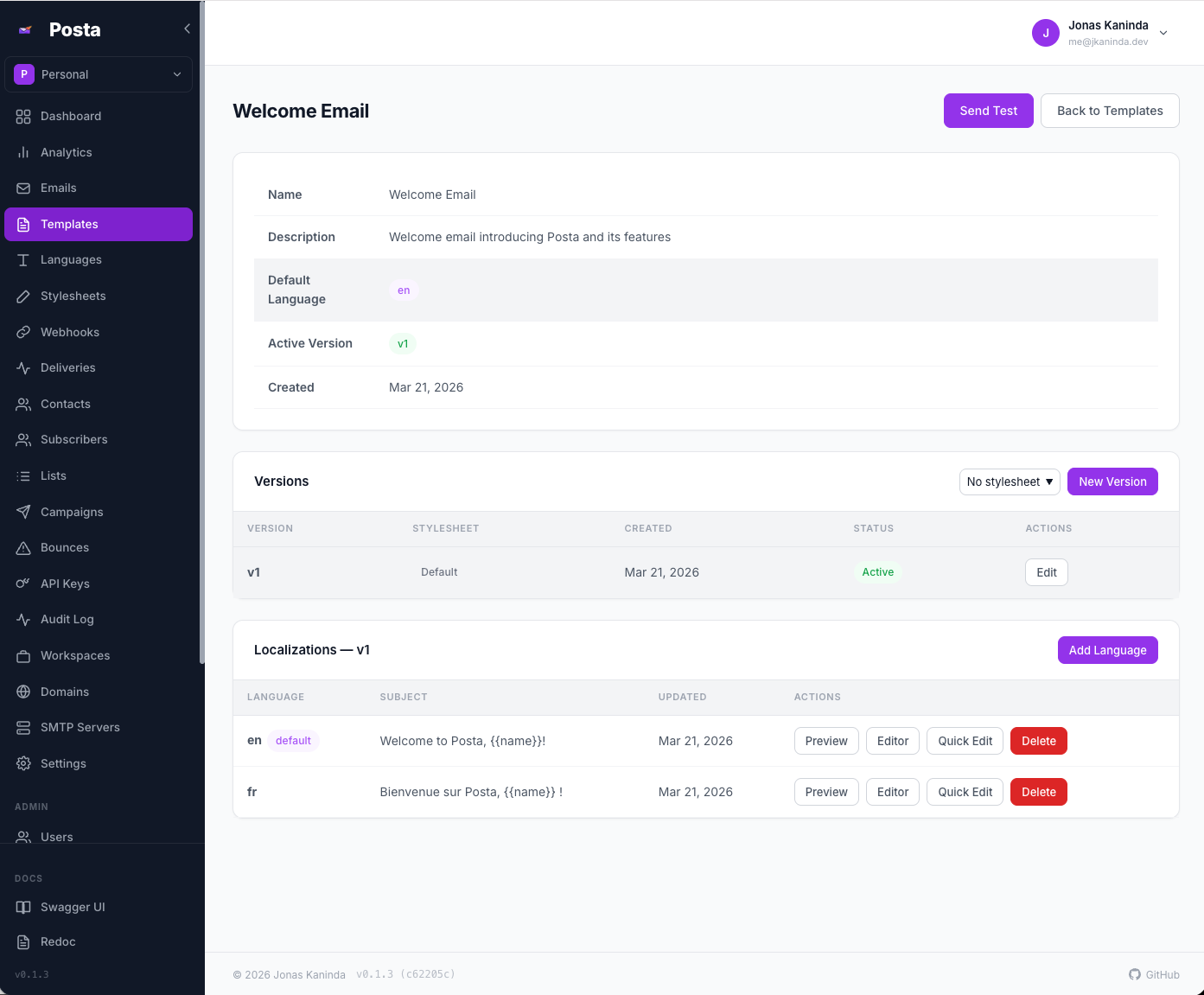Open the Personal workspace dropdown
The width and height of the screenshot is (1204, 995).
(x=99, y=74)
